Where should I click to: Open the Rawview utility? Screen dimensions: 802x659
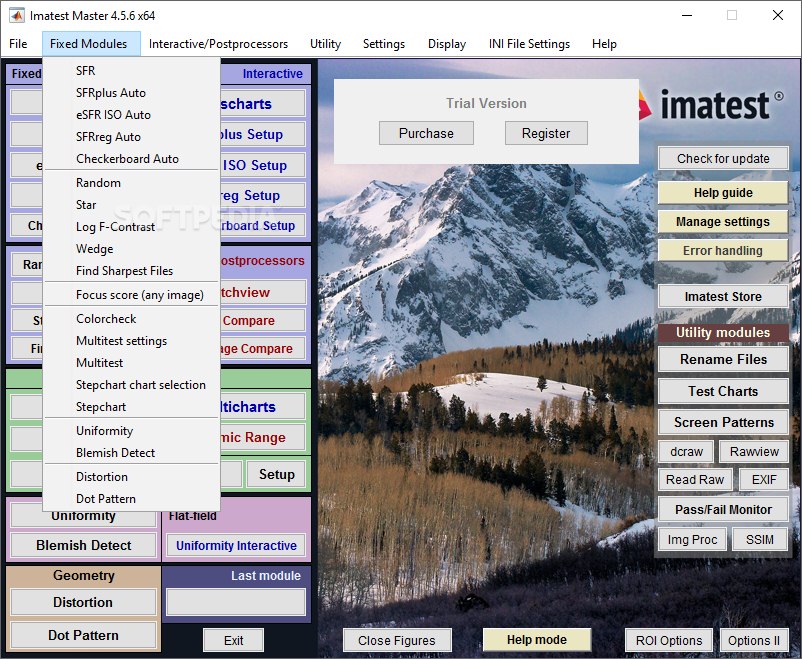click(754, 452)
